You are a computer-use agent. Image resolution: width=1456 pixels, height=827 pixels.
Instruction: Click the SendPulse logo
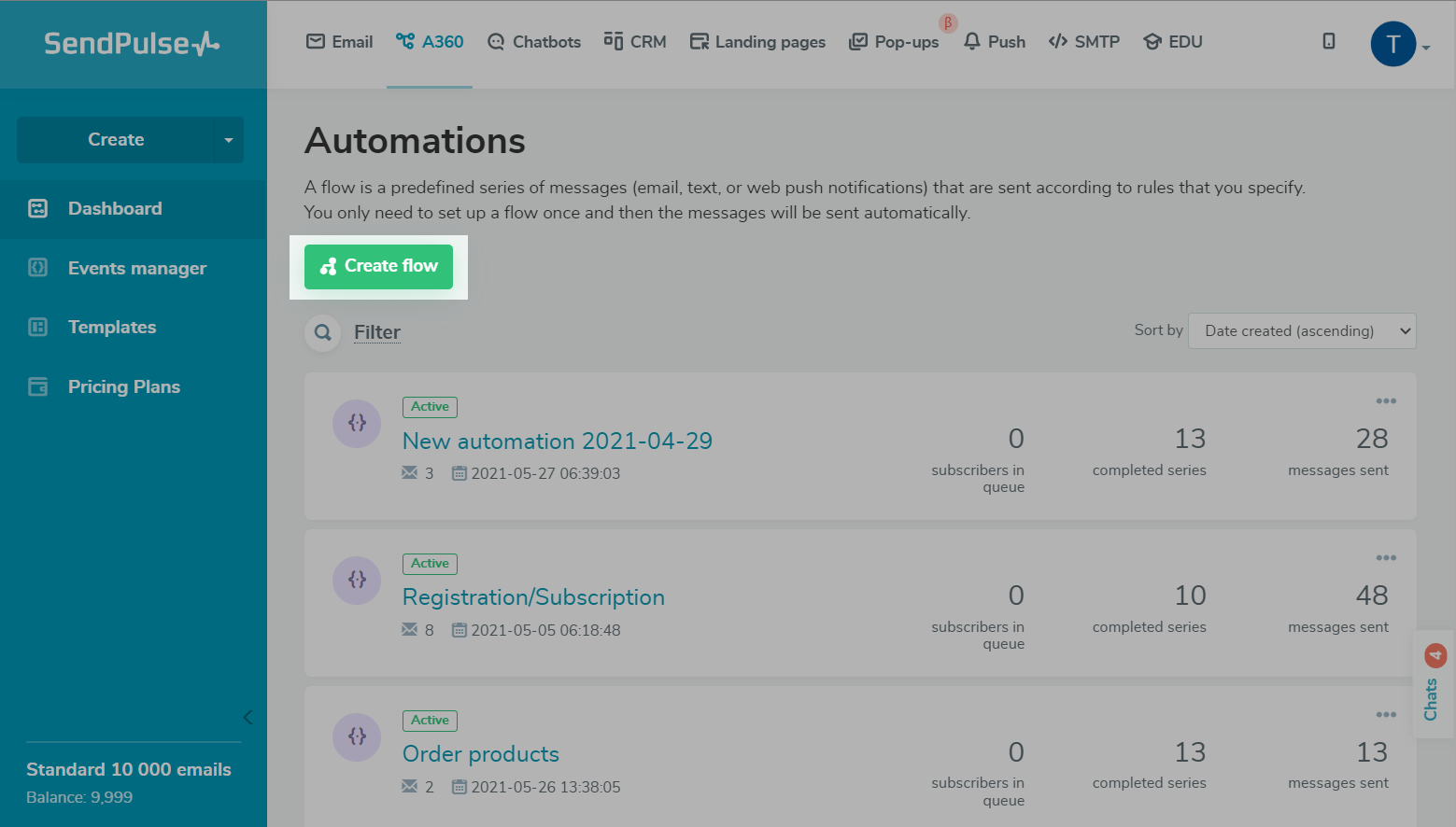coord(132,43)
